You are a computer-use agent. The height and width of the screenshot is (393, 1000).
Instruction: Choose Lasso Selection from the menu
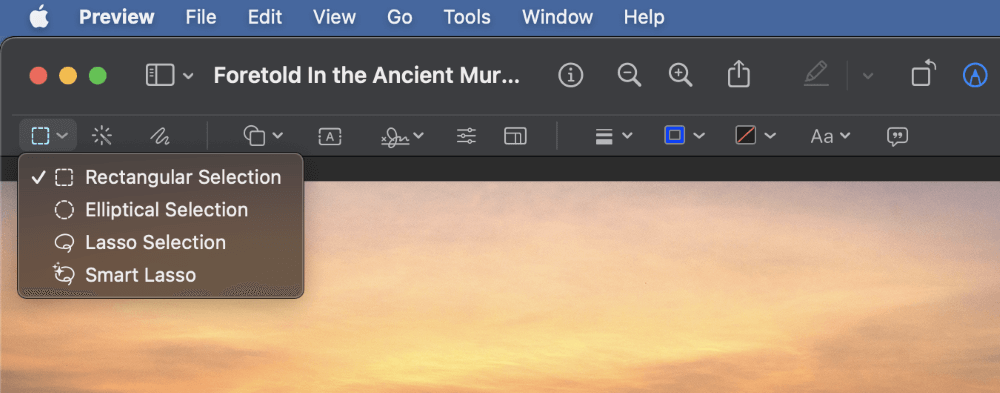(161, 242)
